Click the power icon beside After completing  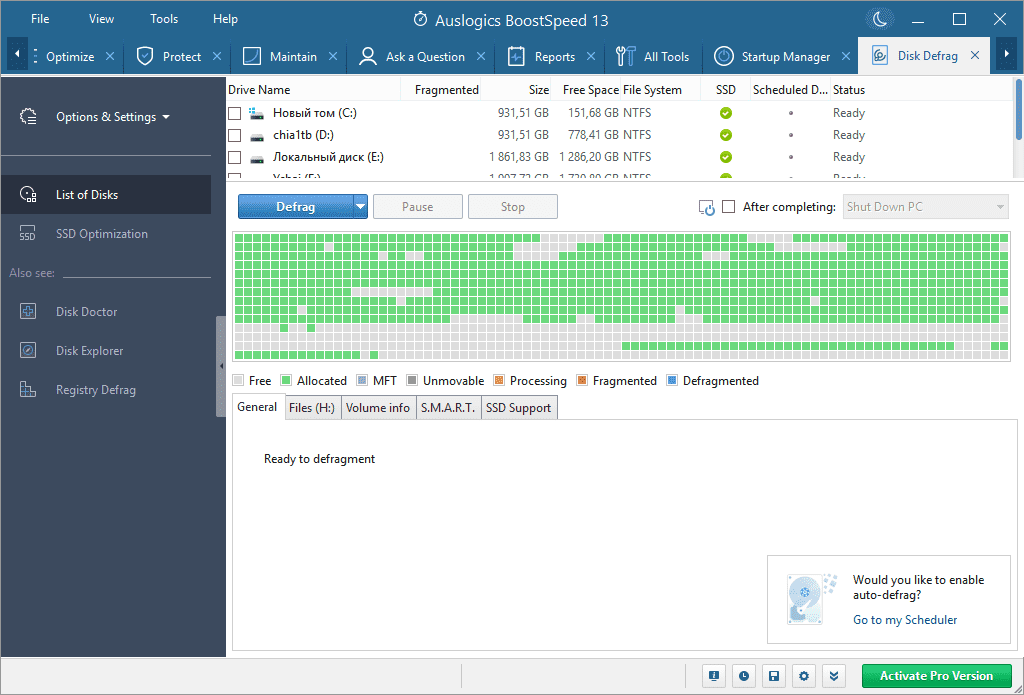(707, 208)
